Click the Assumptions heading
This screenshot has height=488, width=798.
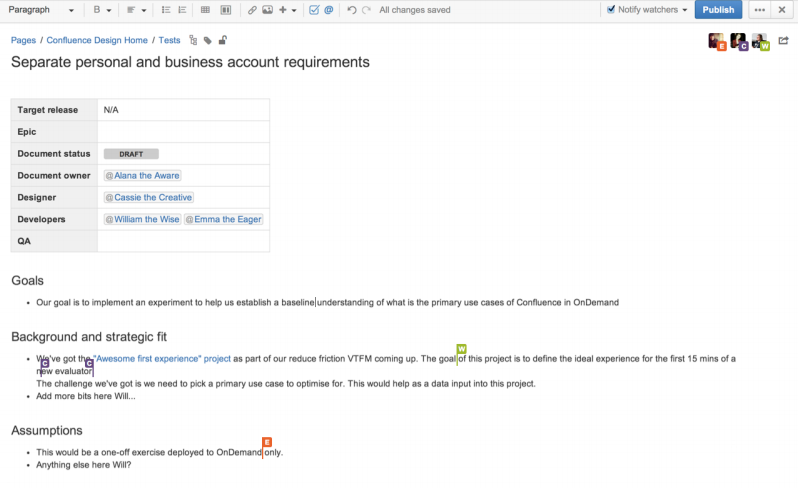coord(47,430)
